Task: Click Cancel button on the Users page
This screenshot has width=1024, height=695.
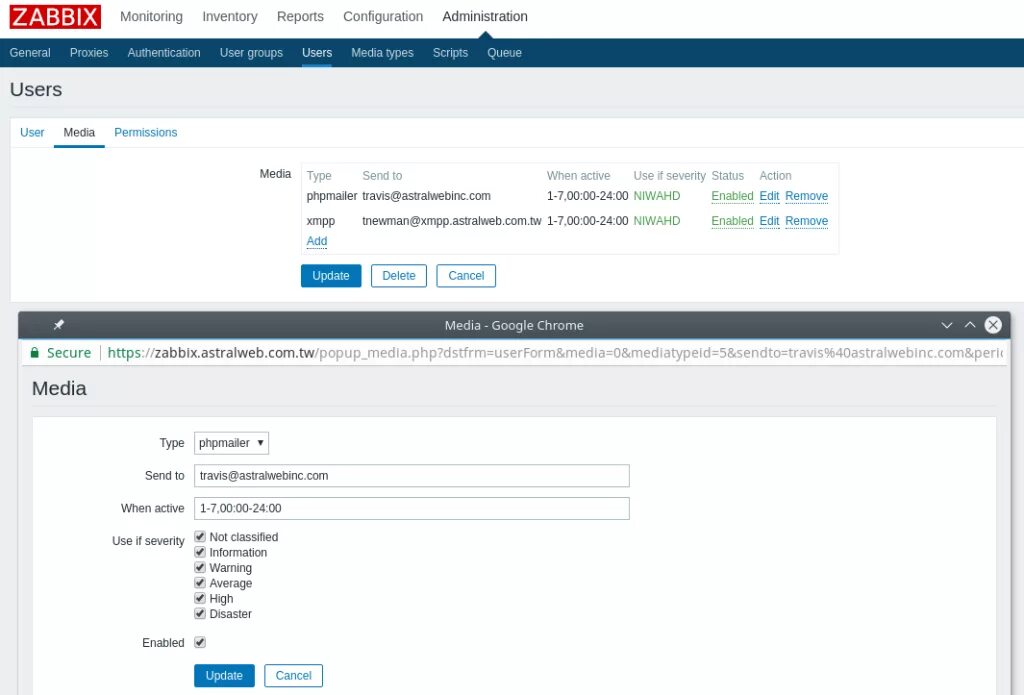Action: 466,276
